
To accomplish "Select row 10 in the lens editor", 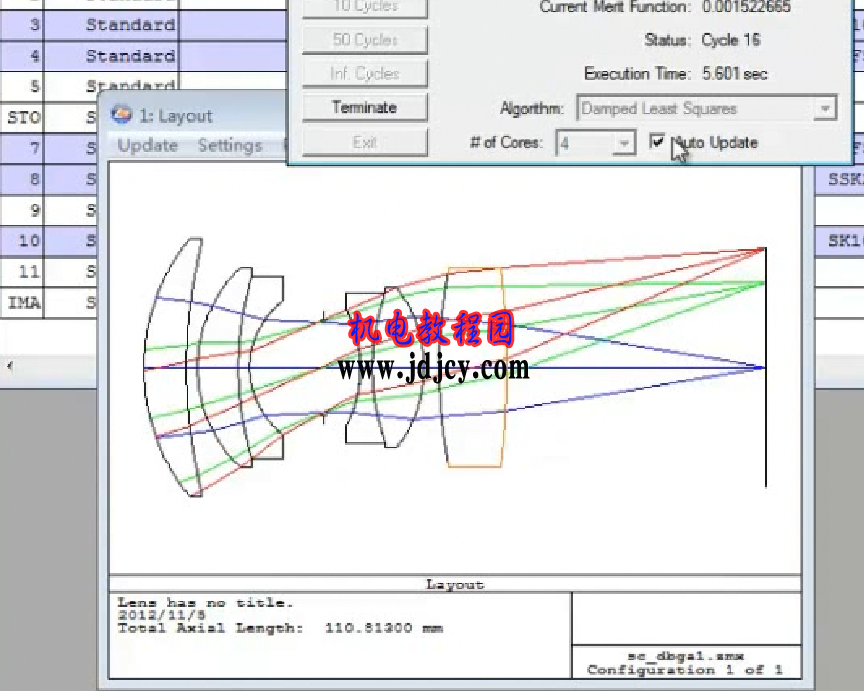I will 22,241.
